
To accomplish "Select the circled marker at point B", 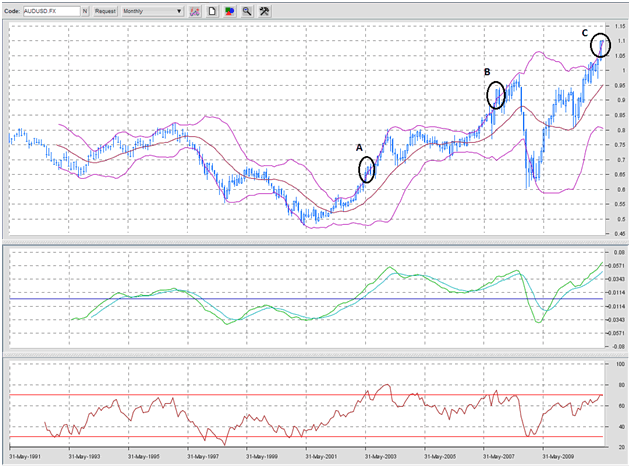I will point(496,95).
